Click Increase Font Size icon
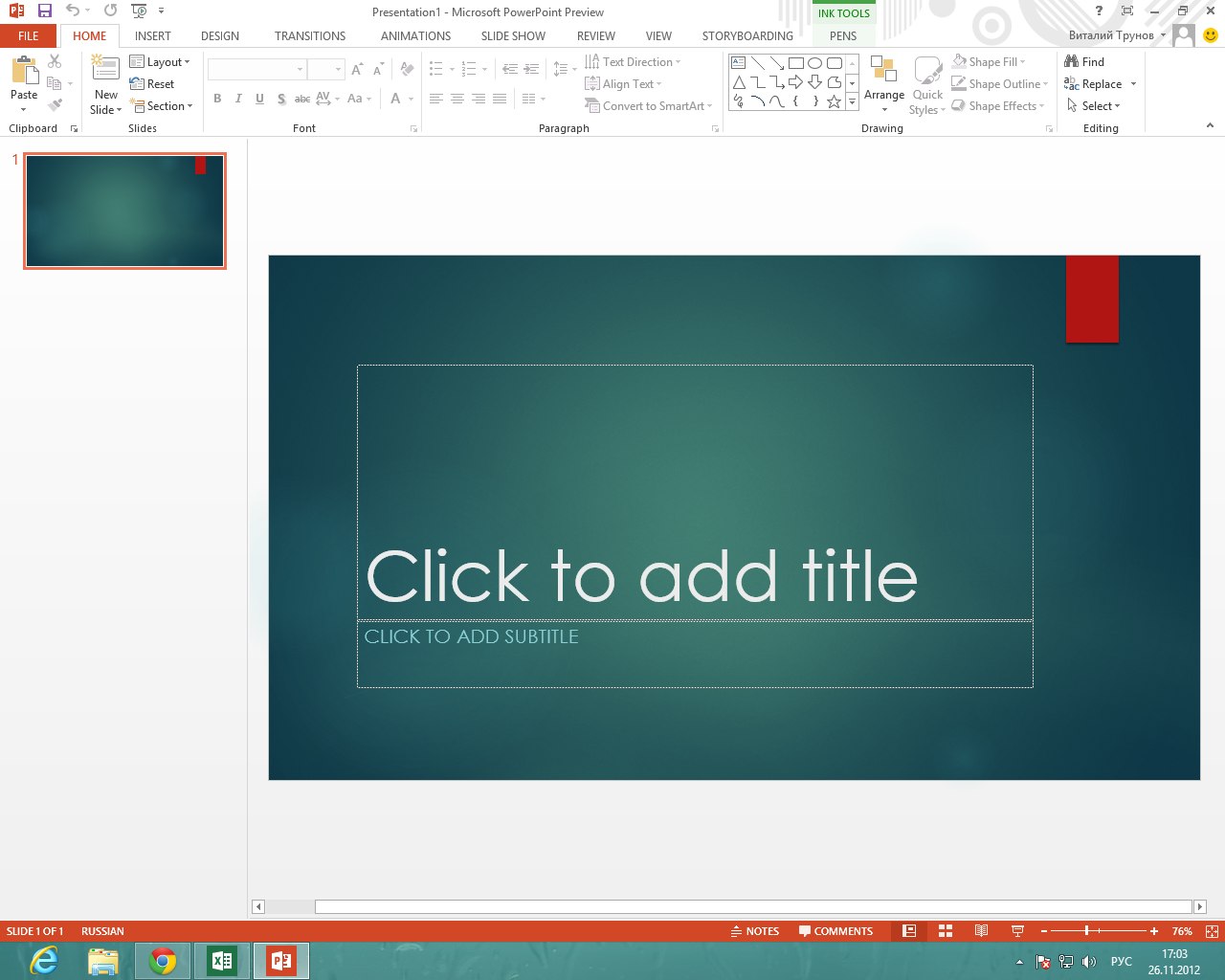Image resolution: width=1225 pixels, height=980 pixels. pos(357,70)
